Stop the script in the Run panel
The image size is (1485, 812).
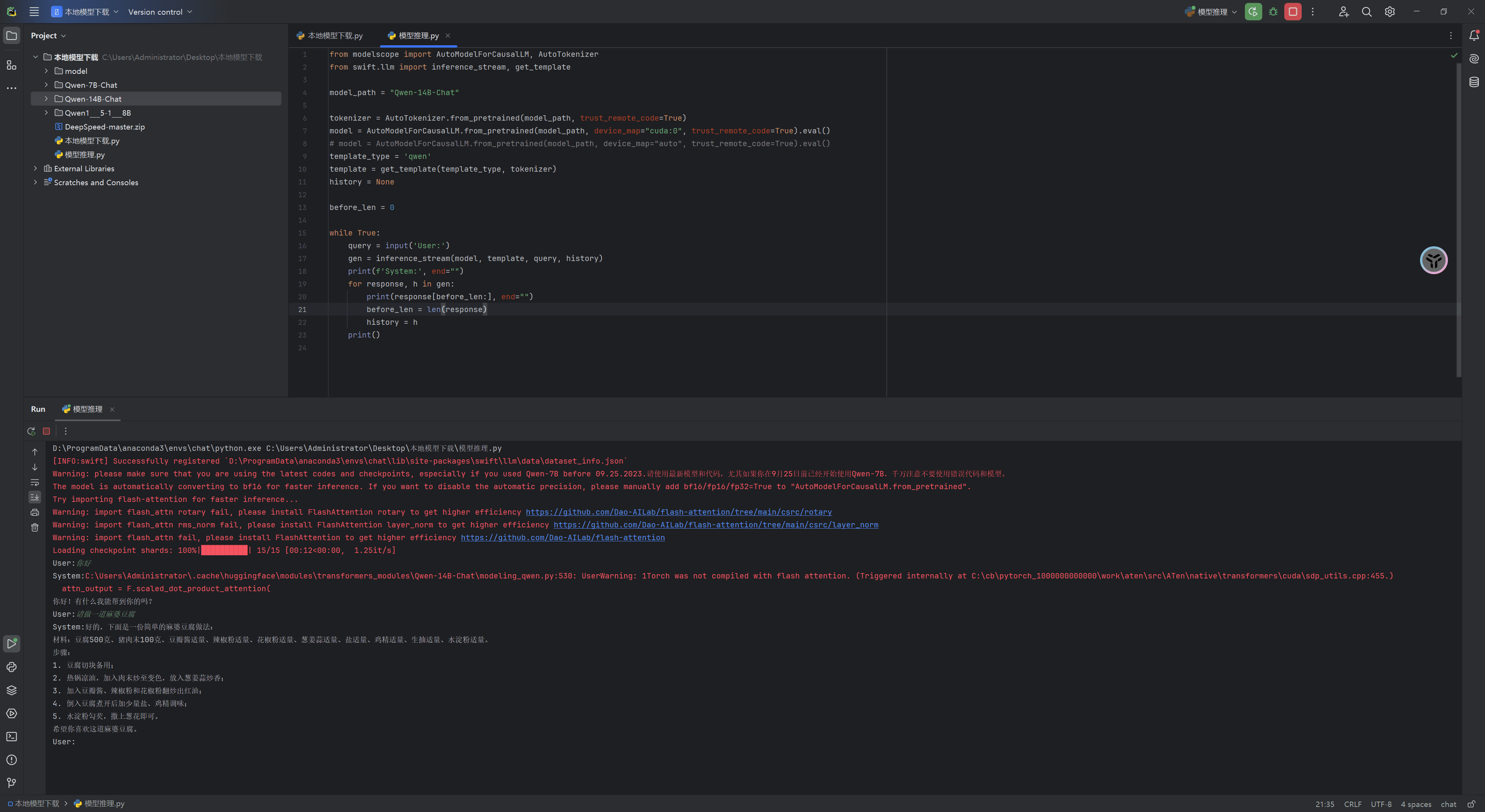coord(47,431)
